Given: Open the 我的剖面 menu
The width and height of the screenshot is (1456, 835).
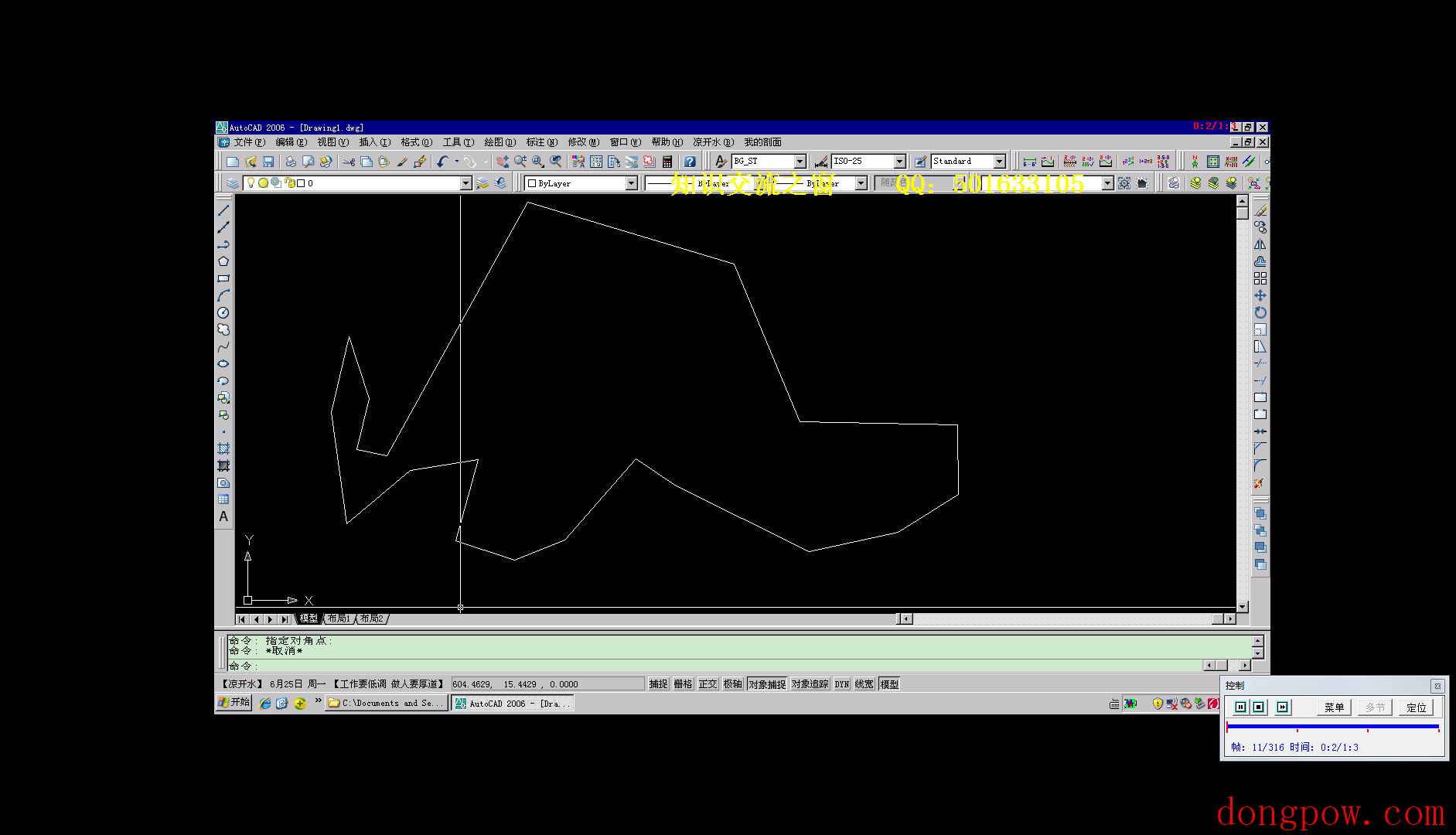Looking at the screenshot, I should point(762,142).
